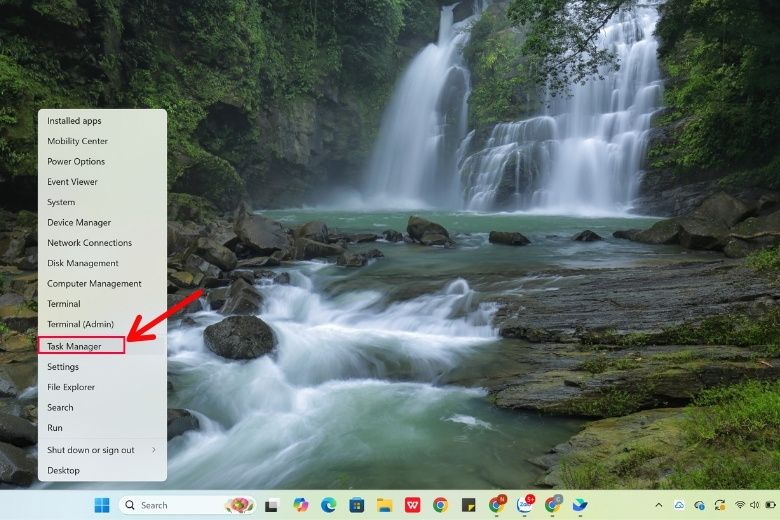Open OneDrive cloud tray icon
780x520 pixels.
pyautogui.click(x=679, y=505)
